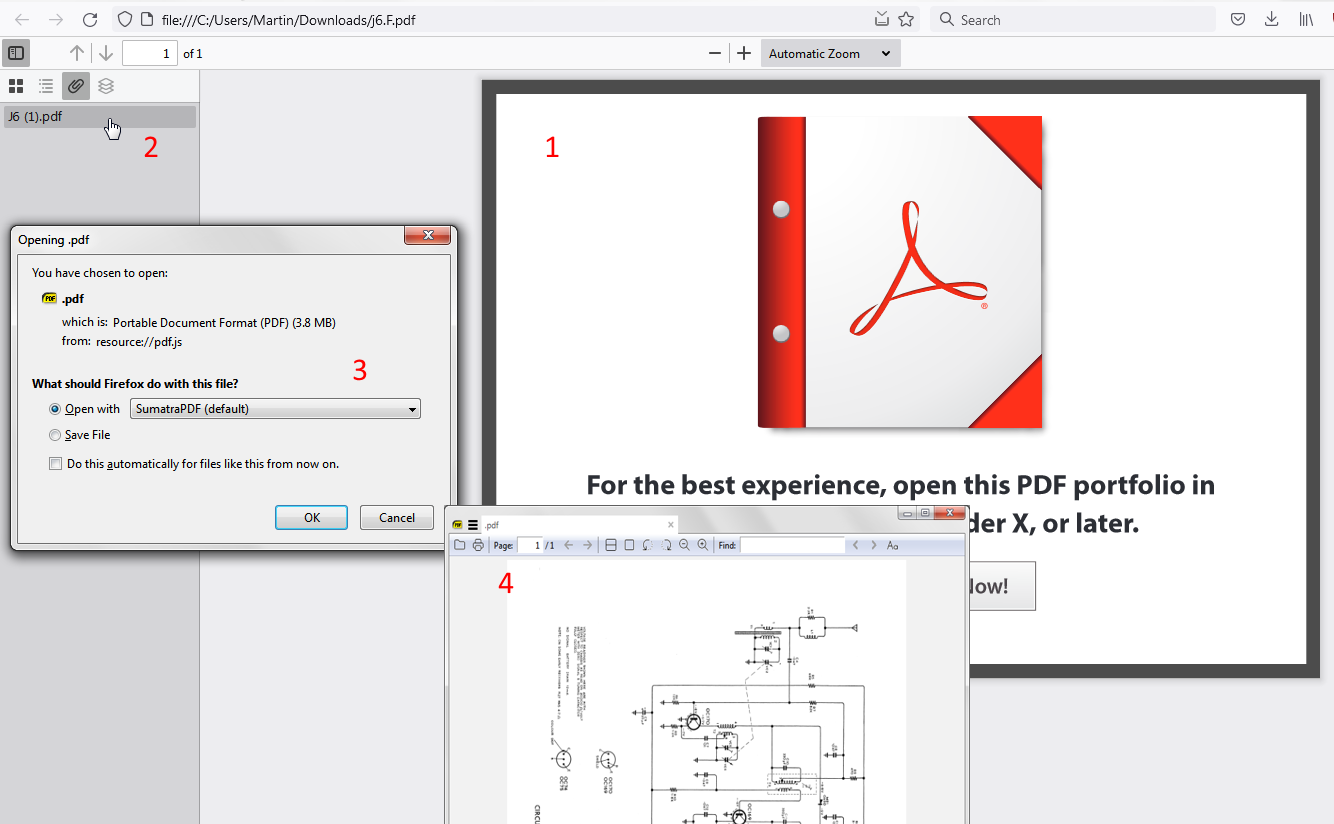Viewport: 1334px width, 824px height.
Task: Zoom in with SumatraPDF magnifier icon
Action: point(703,545)
